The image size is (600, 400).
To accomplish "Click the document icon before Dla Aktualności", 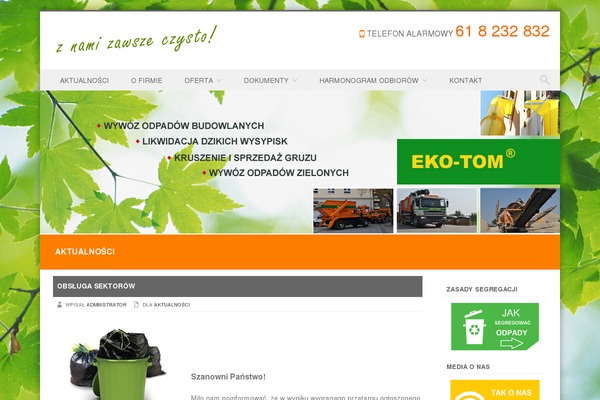I will [x=136, y=305].
